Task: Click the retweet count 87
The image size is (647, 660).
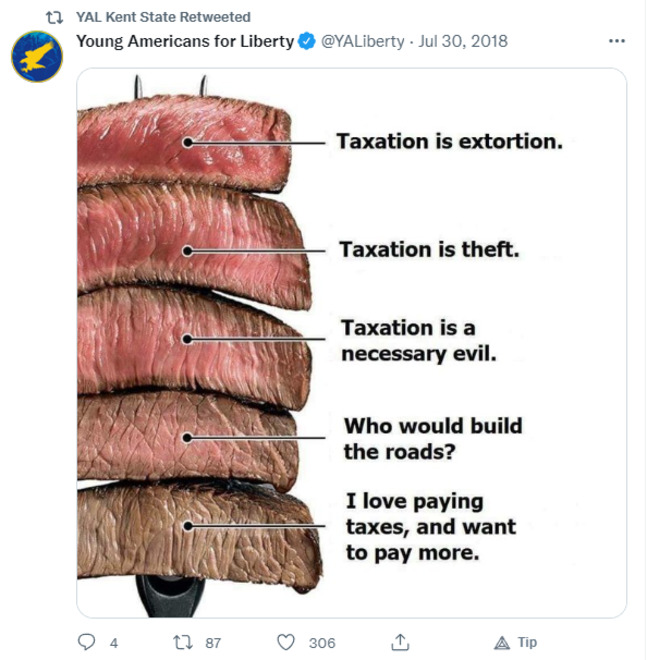Action: (x=213, y=643)
